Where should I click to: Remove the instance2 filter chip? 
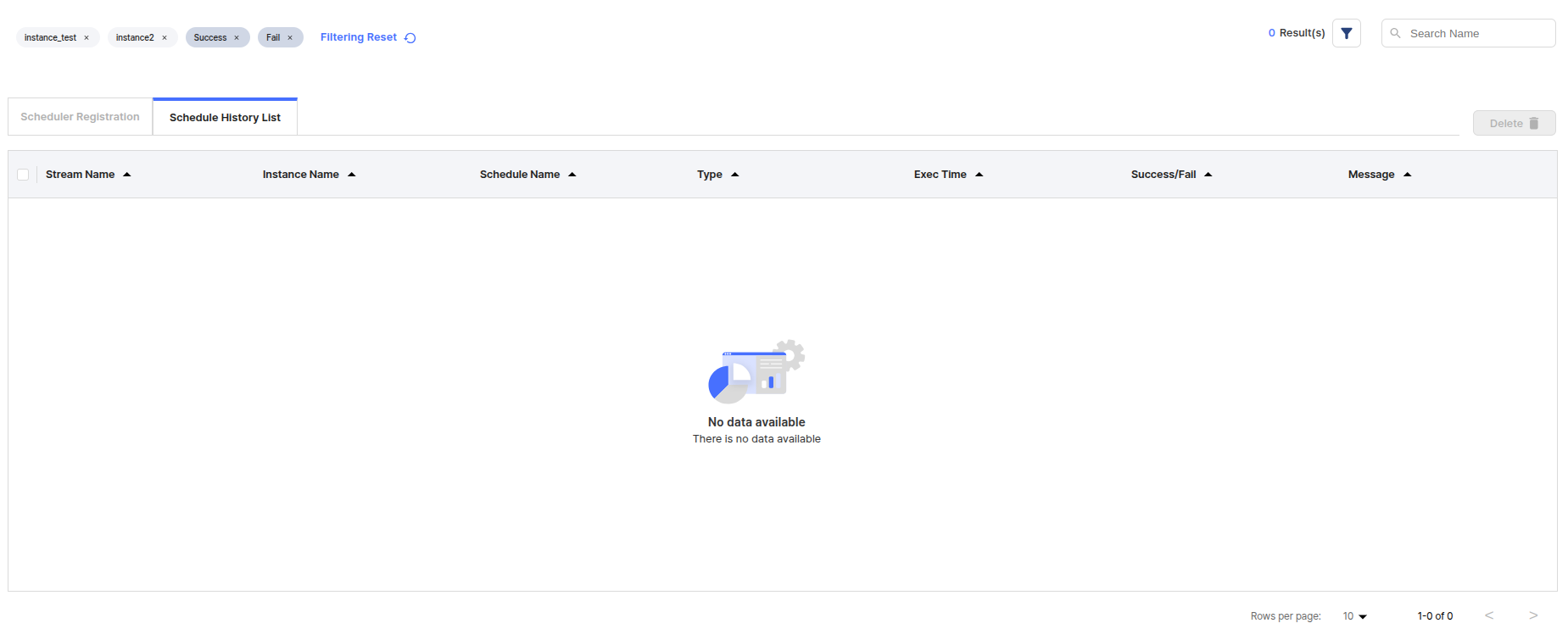pyautogui.click(x=165, y=38)
